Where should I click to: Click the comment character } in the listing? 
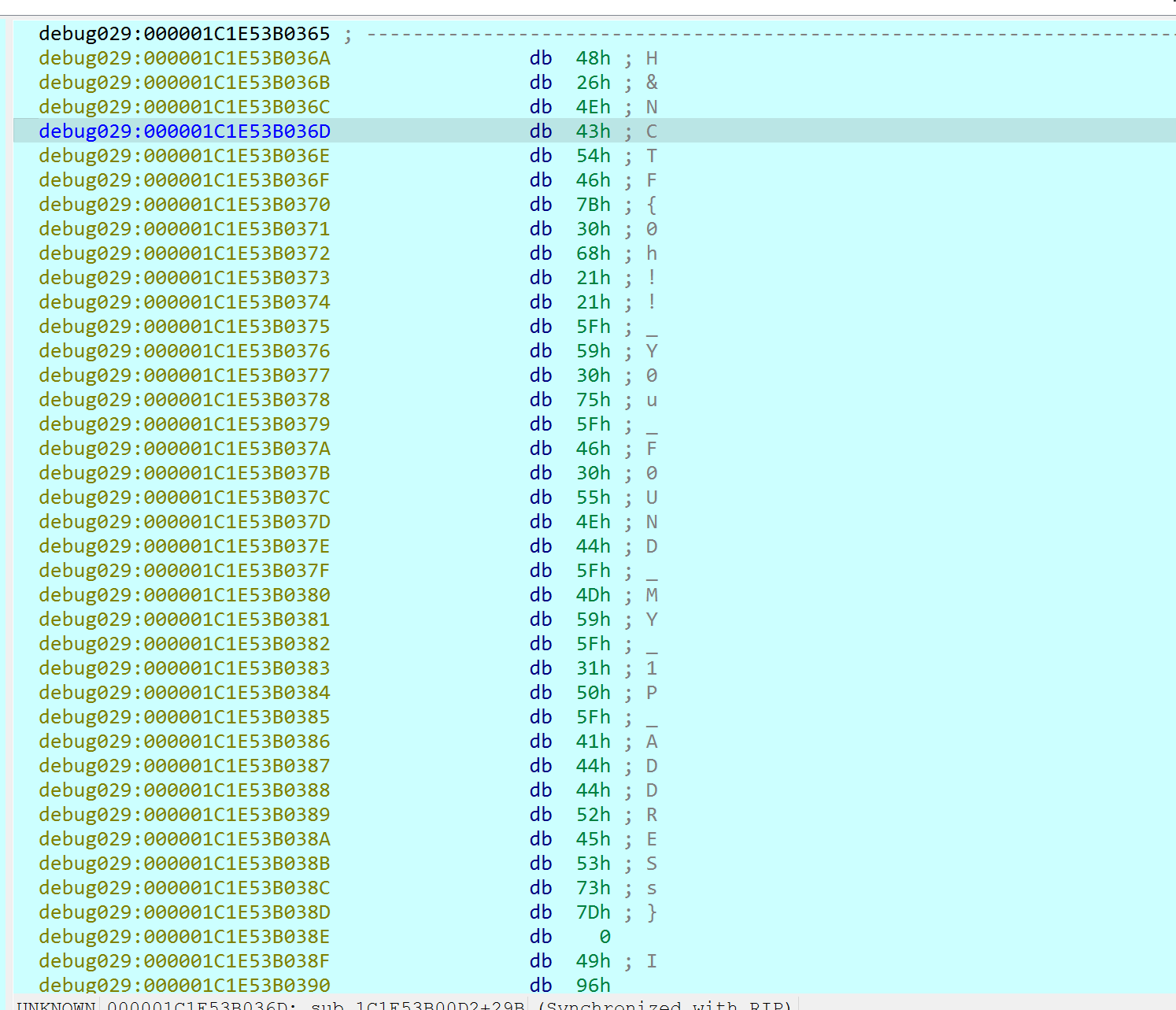click(x=652, y=912)
